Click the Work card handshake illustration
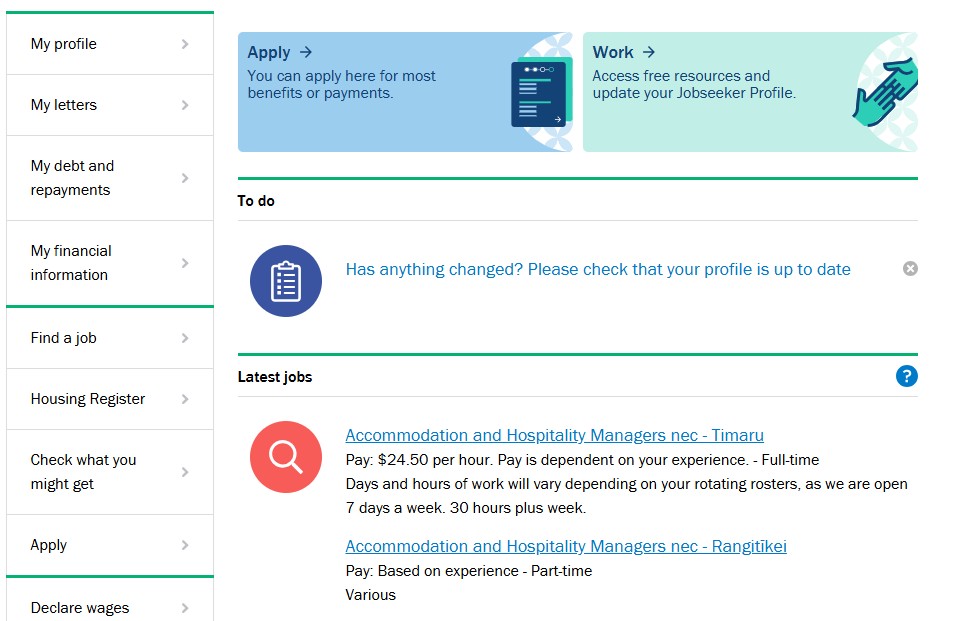This screenshot has width=964, height=621. (x=886, y=92)
